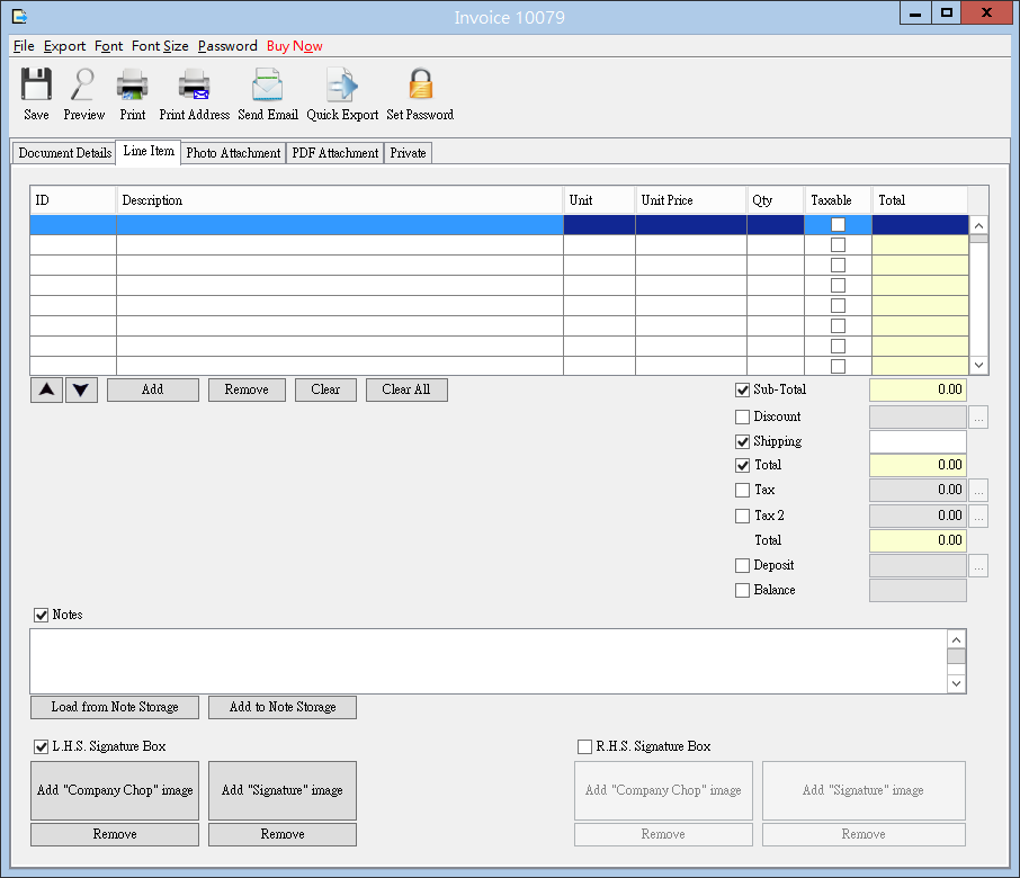Open the Private tab
The image size is (1020, 878).
click(408, 153)
